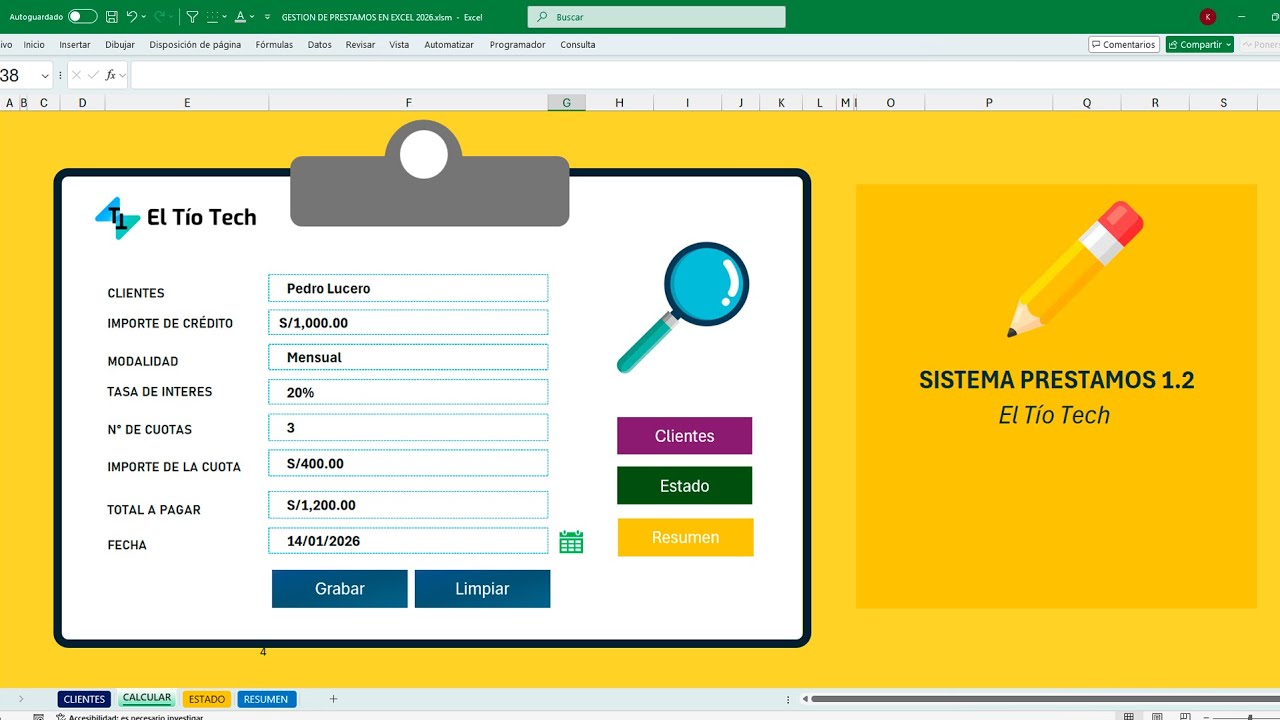Open the Disposición de página tab
Viewport: 1280px width, 720px height.
tap(195, 45)
